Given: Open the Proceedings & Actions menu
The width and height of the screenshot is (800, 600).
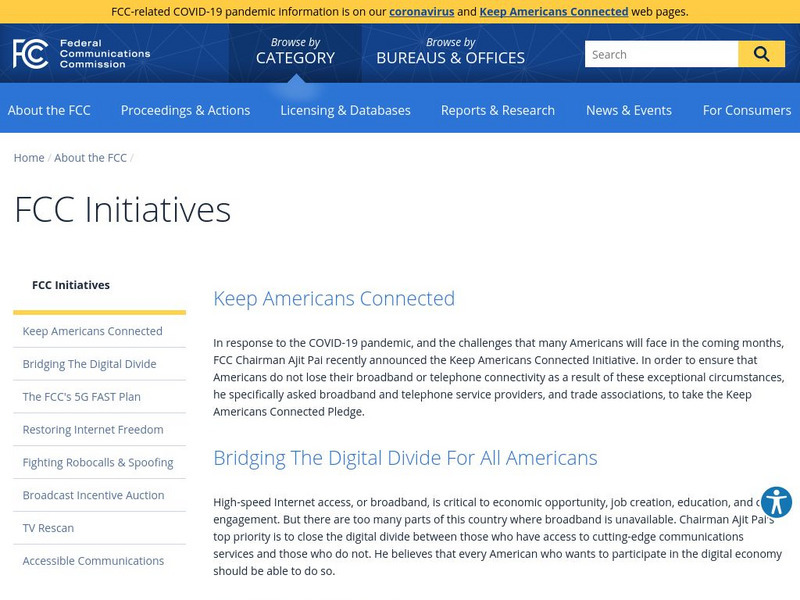Looking at the screenshot, I should point(185,110).
